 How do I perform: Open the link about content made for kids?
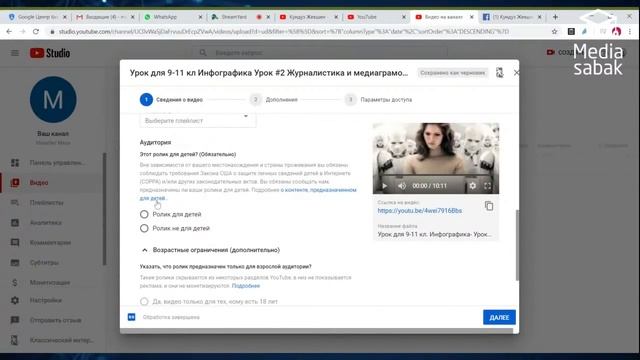(x=318, y=190)
